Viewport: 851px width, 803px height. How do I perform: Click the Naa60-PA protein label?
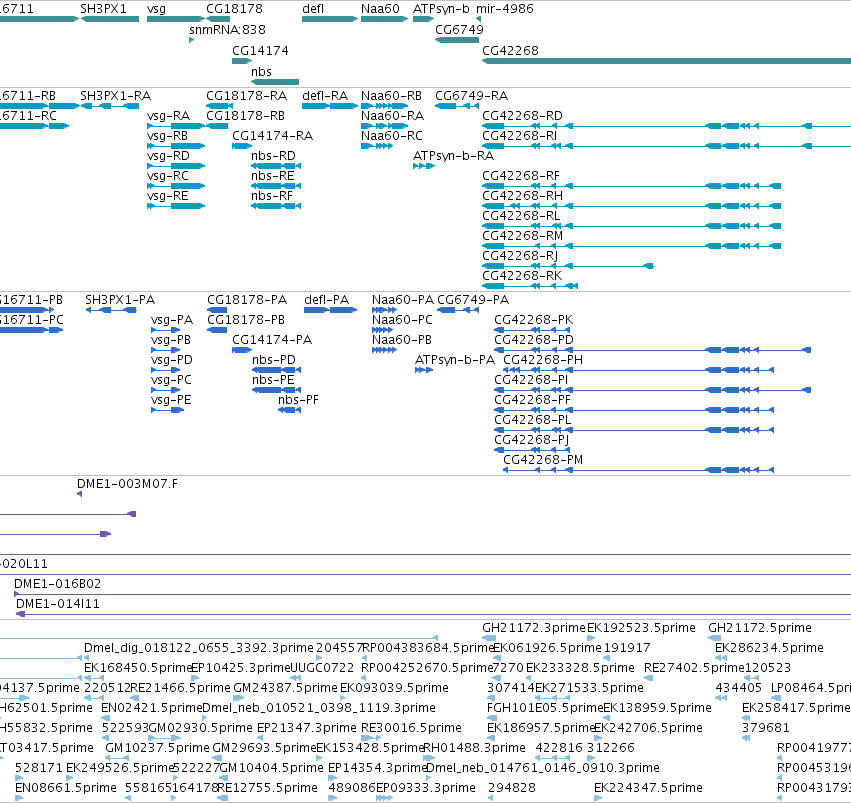[403, 300]
